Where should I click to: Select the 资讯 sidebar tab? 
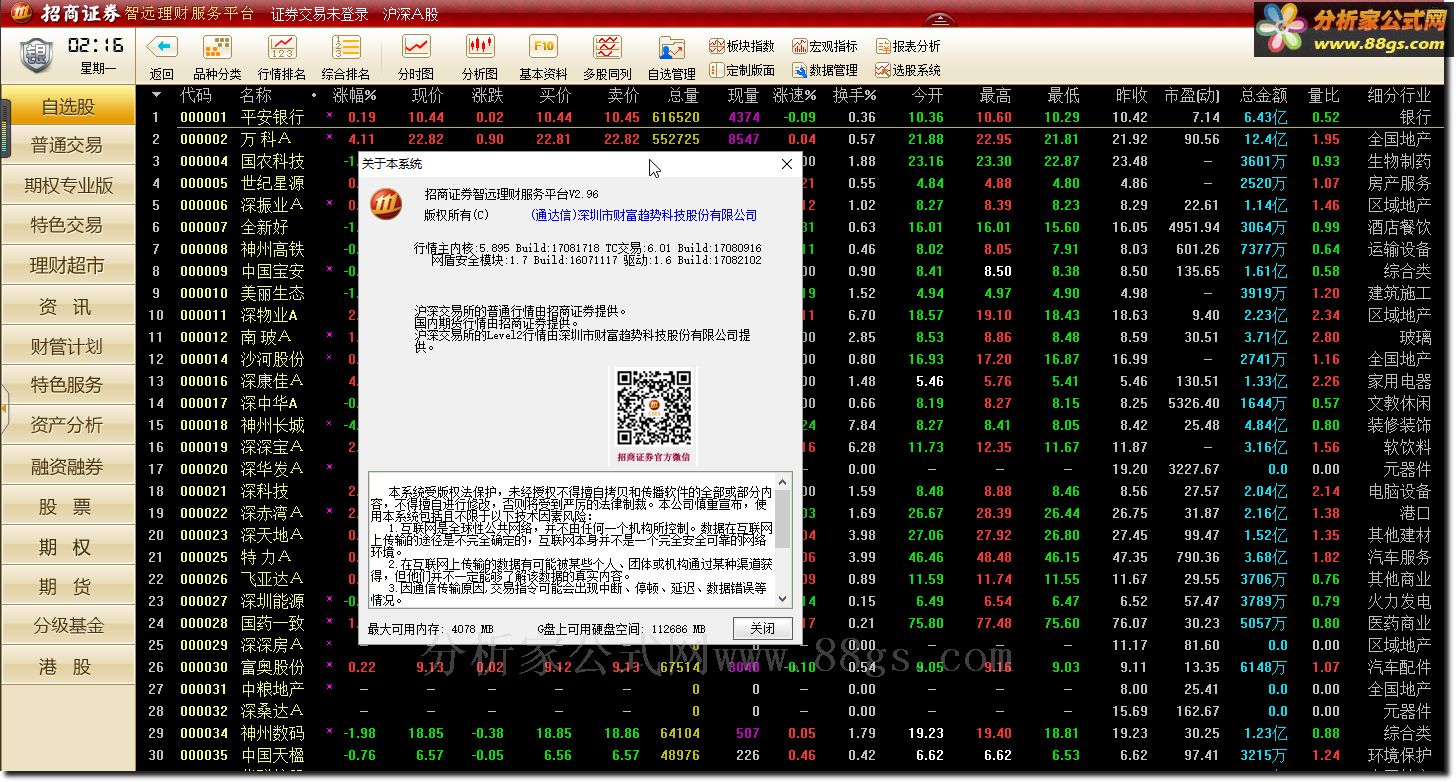point(68,306)
